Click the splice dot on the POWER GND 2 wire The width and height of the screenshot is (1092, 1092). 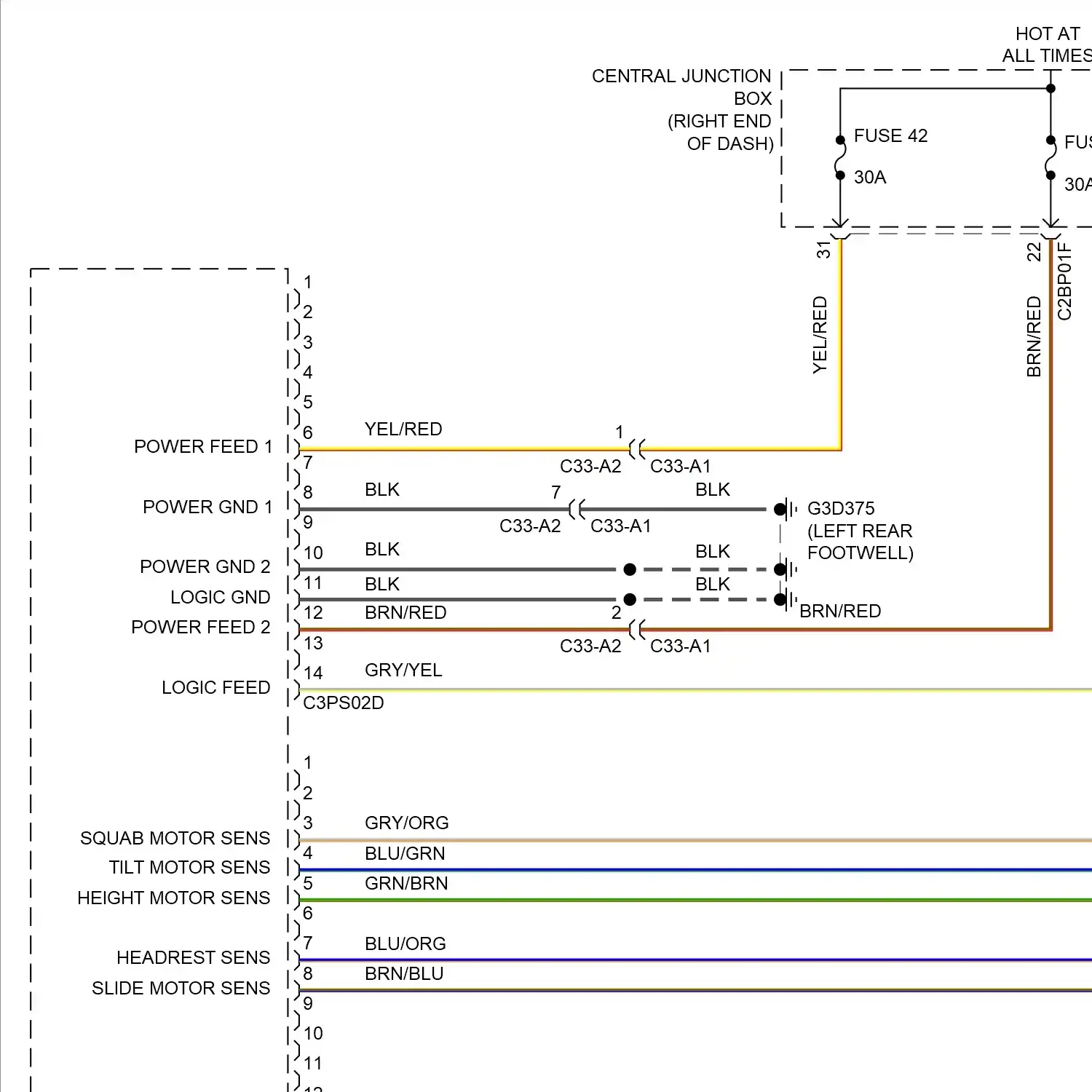(x=630, y=569)
